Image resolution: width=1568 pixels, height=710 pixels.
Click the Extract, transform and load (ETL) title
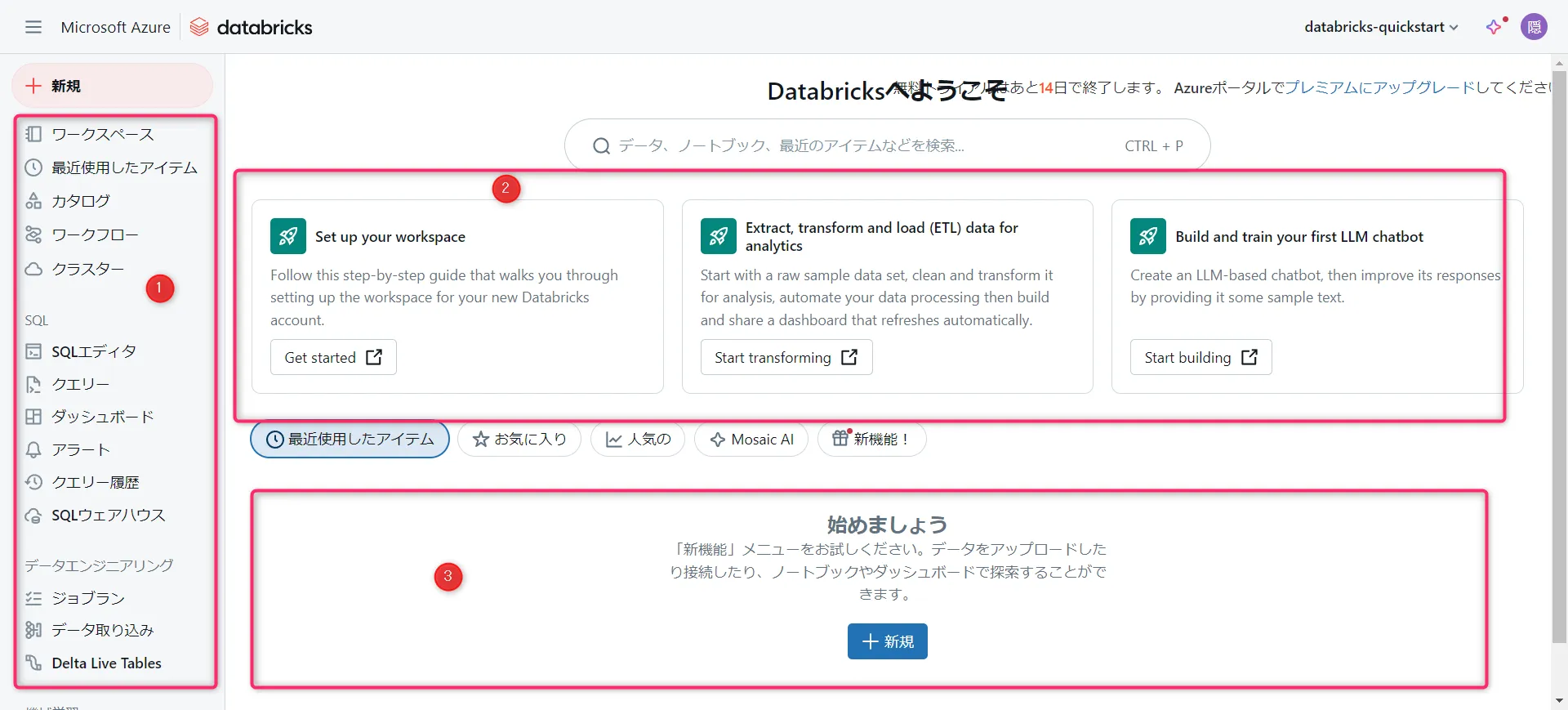pos(882,236)
